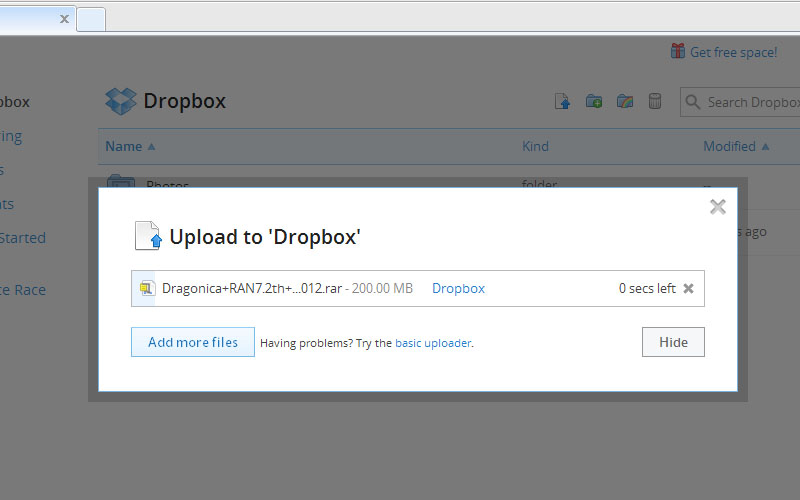The width and height of the screenshot is (800, 500).
Task: Click the Dropbox page heading text
Action: click(x=184, y=101)
